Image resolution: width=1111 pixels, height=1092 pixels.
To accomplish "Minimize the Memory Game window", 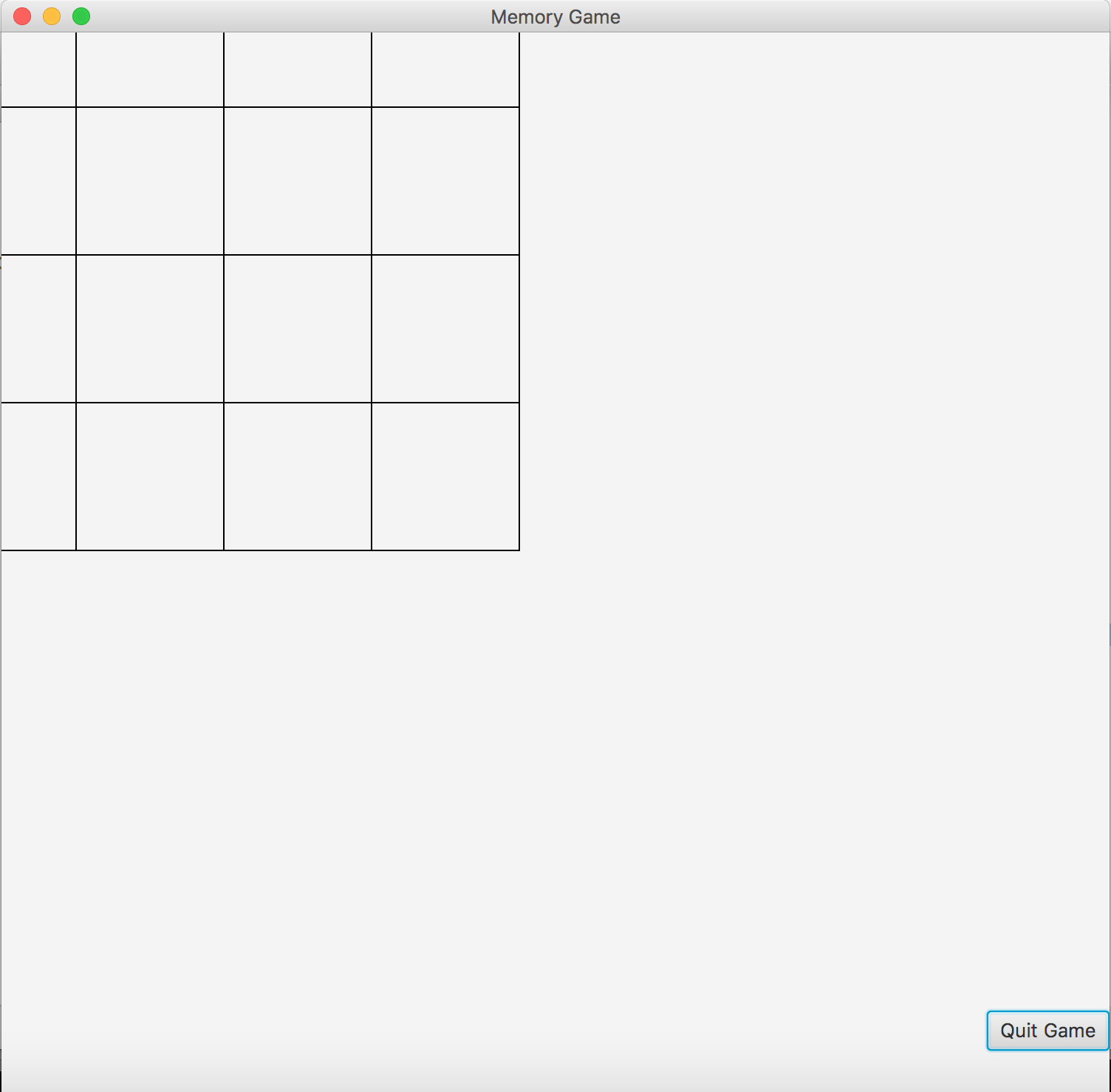I will 52,16.
